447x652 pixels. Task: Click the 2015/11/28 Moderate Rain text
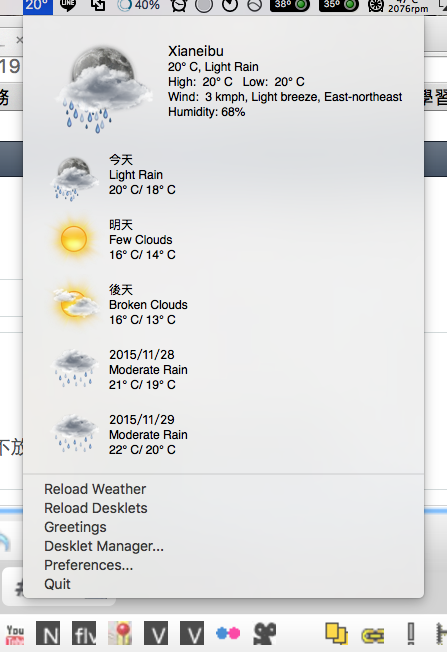click(x=148, y=370)
